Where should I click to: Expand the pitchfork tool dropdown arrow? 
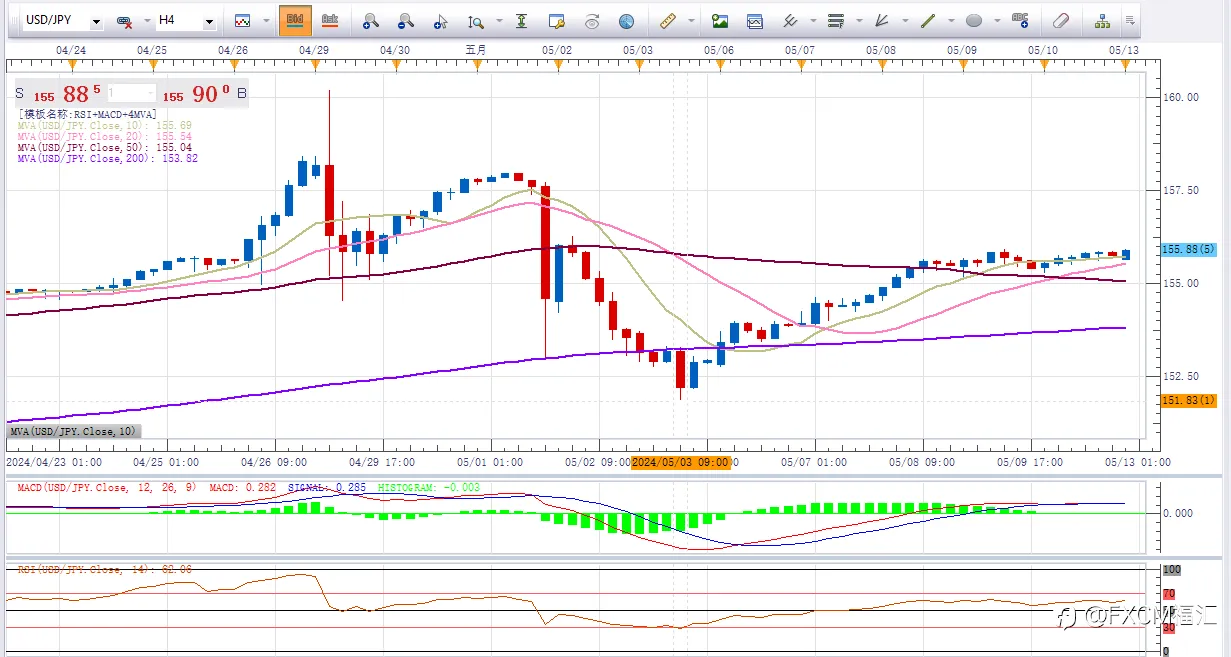click(812, 21)
